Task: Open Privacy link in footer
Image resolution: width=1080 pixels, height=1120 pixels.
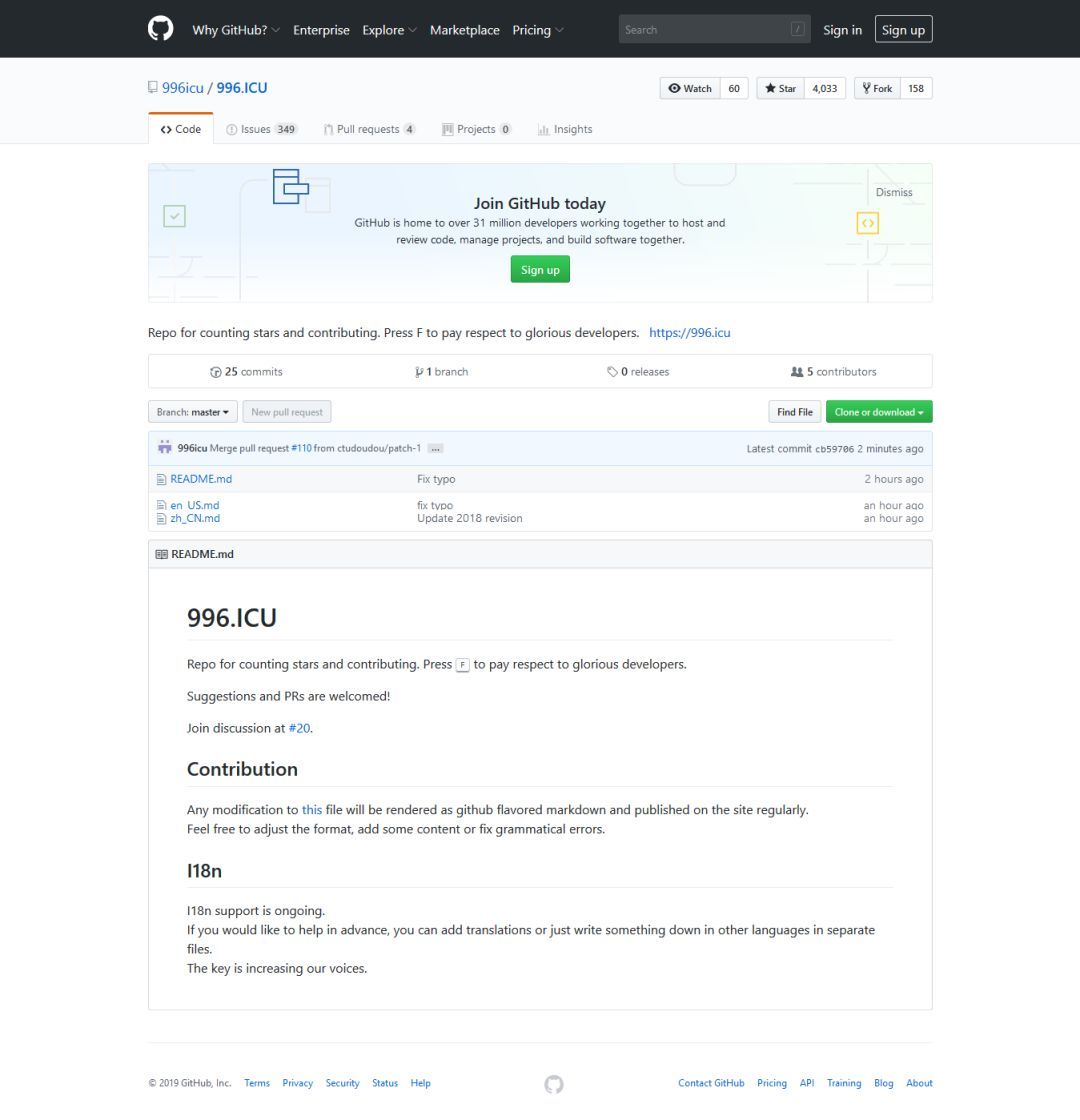Action: pyautogui.click(x=297, y=1084)
